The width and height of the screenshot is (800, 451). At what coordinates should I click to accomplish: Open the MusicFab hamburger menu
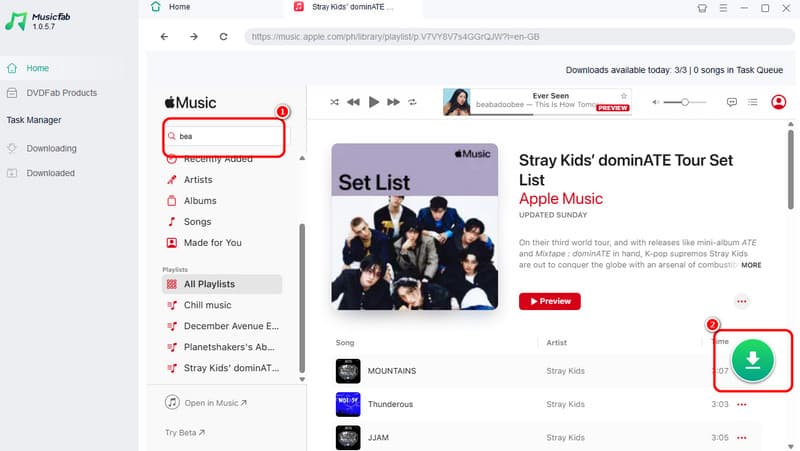click(723, 8)
